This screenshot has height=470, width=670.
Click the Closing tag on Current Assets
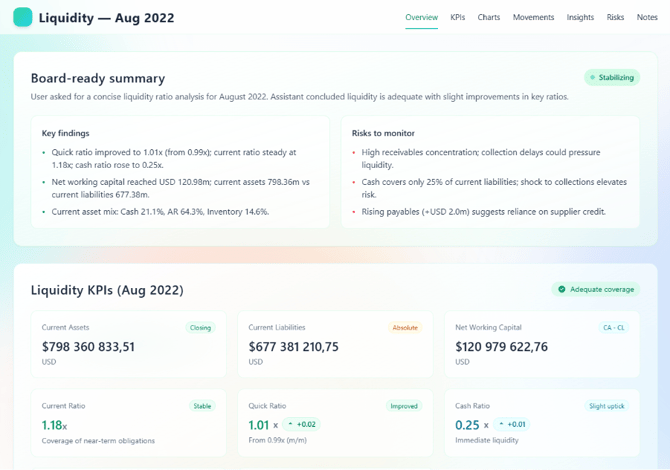click(x=201, y=327)
